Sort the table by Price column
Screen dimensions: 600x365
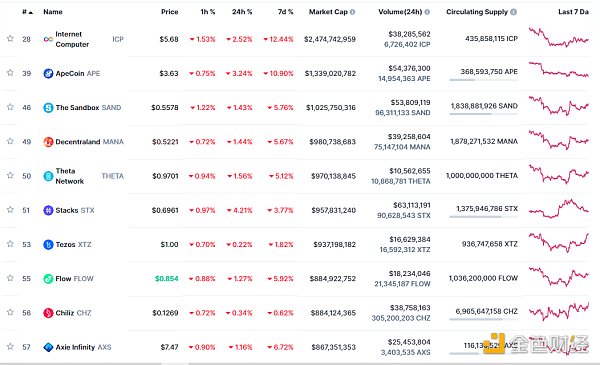pyautogui.click(x=170, y=12)
